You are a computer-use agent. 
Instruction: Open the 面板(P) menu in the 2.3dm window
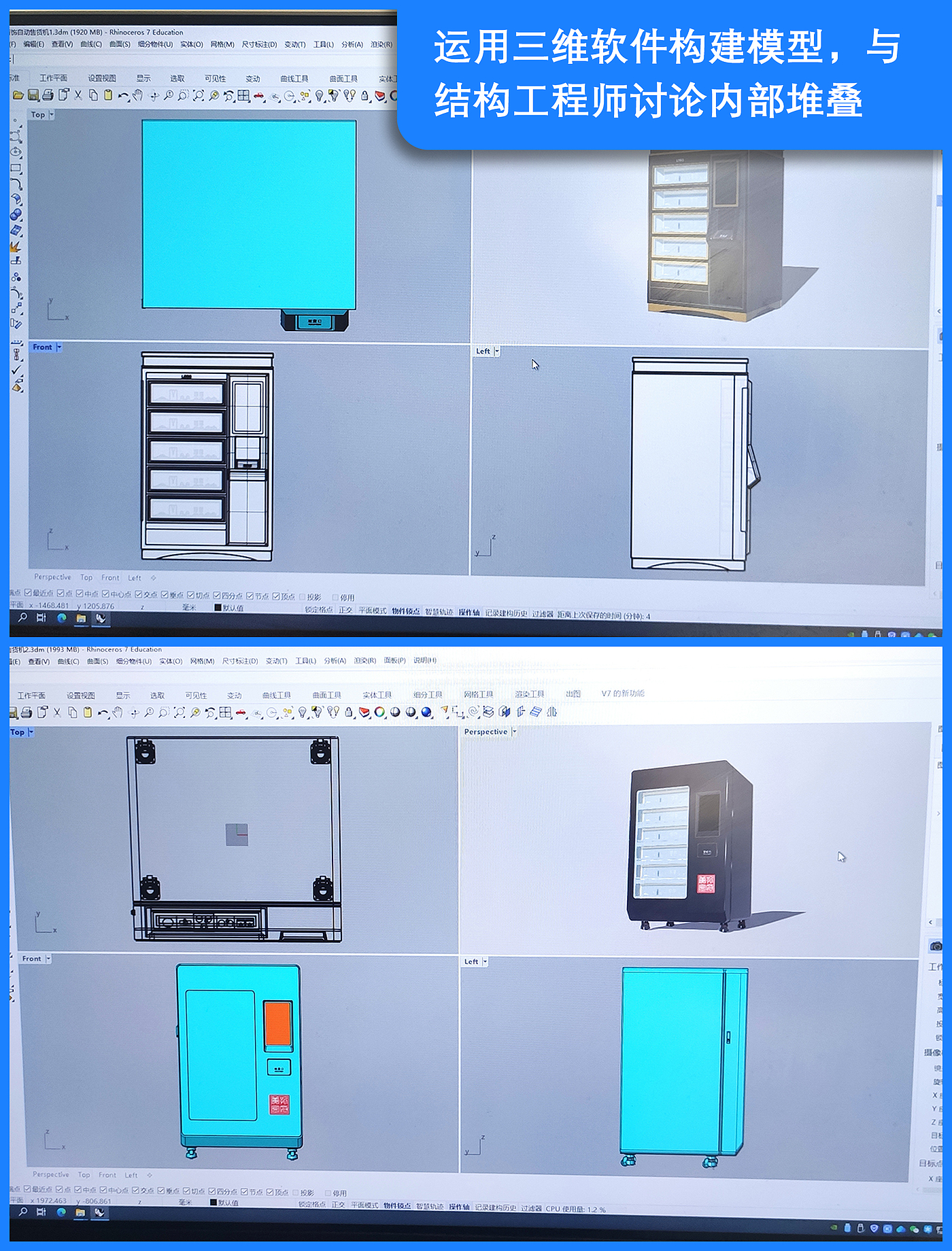point(394,660)
